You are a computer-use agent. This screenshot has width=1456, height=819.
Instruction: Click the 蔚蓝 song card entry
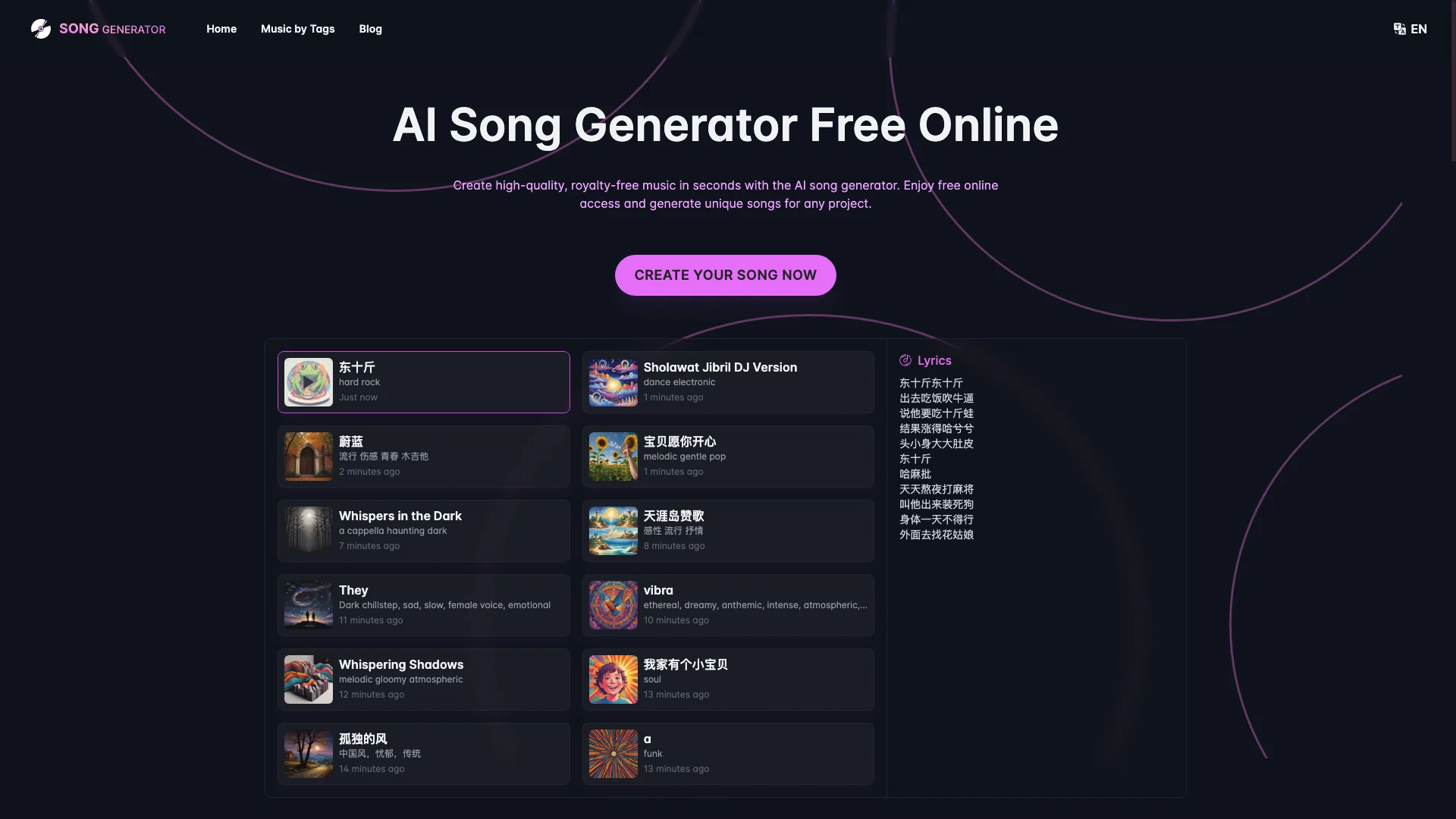pos(423,456)
